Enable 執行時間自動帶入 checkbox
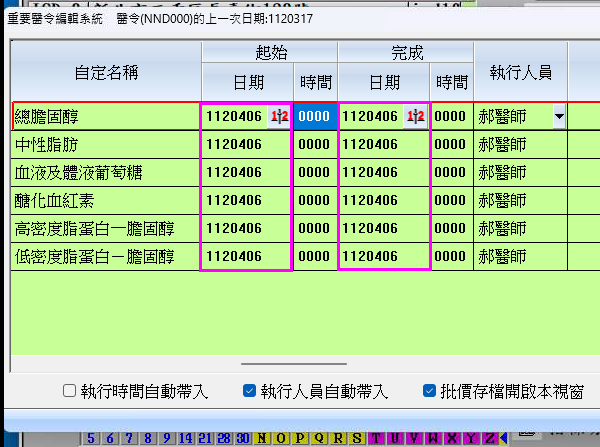Viewport: 600px width, 447px height. click(x=69, y=391)
